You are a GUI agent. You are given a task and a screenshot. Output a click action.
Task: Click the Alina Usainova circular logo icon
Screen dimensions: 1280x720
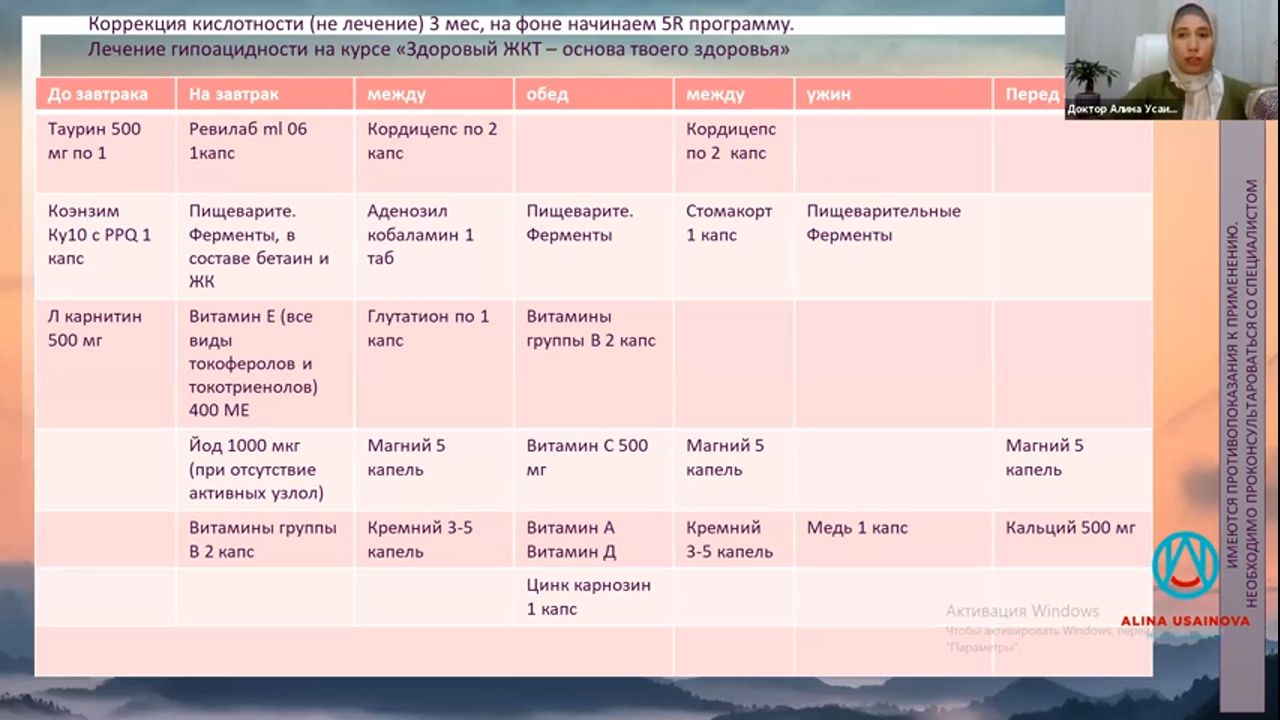pyautogui.click(x=1185, y=566)
